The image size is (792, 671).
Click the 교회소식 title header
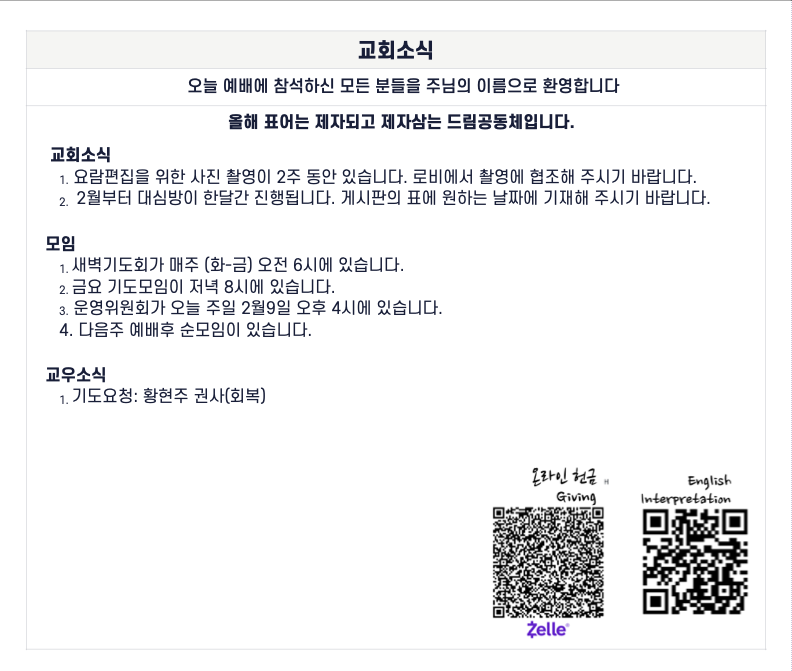pos(395,50)
